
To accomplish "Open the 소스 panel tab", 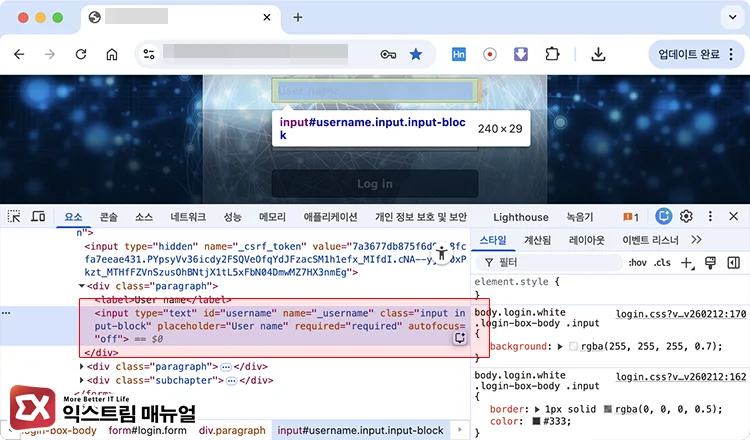I will 143,217.
